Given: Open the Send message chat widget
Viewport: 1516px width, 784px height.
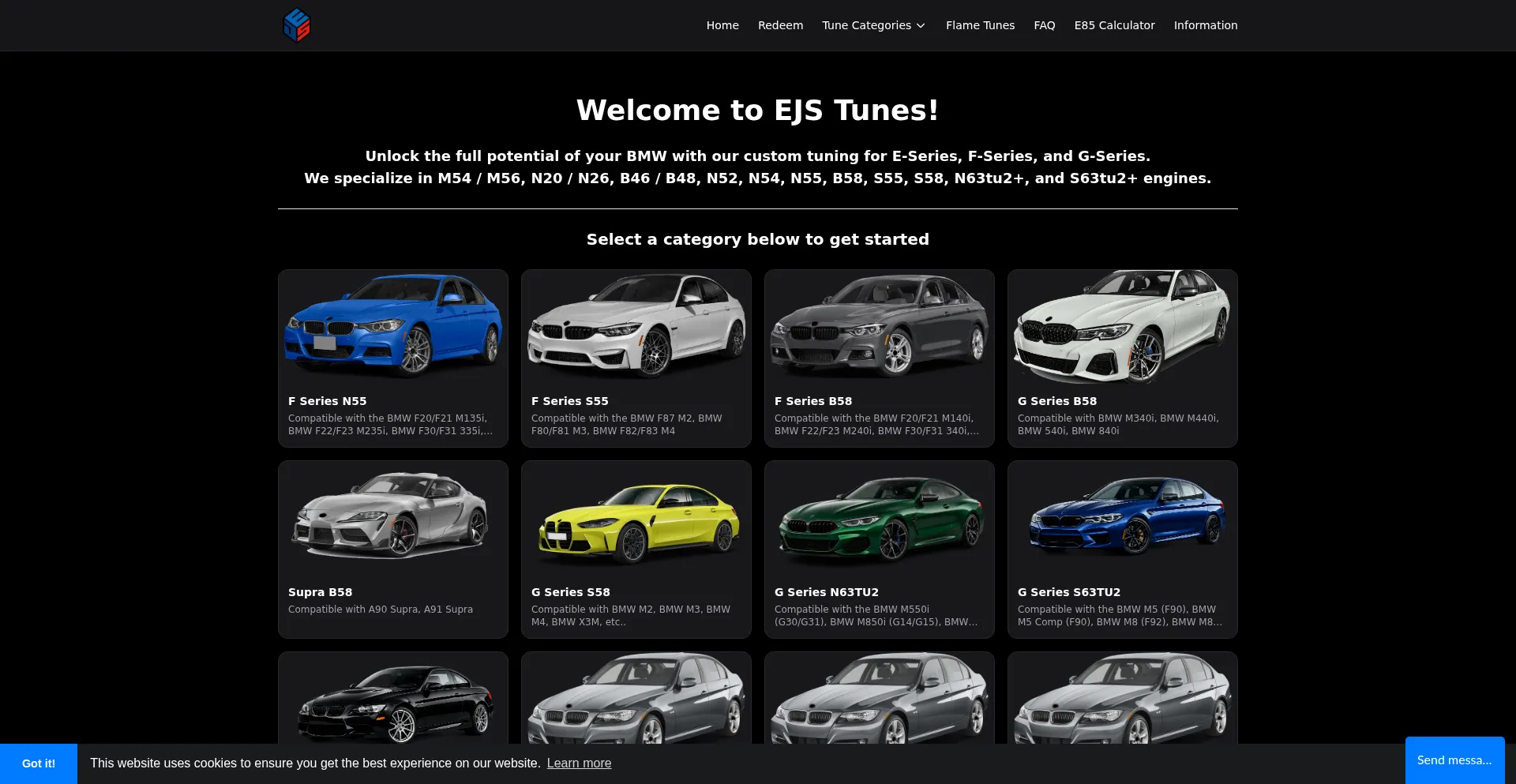Looking at the screenshot, I should (1454, 760).
